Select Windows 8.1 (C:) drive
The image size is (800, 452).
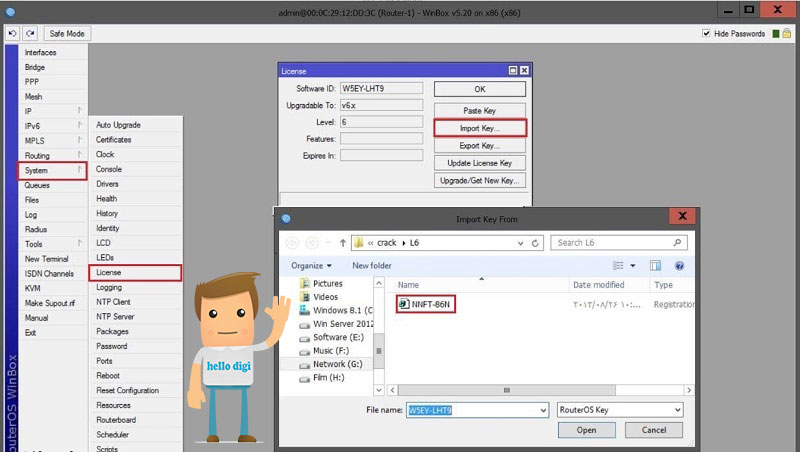(x=336, y=310)
